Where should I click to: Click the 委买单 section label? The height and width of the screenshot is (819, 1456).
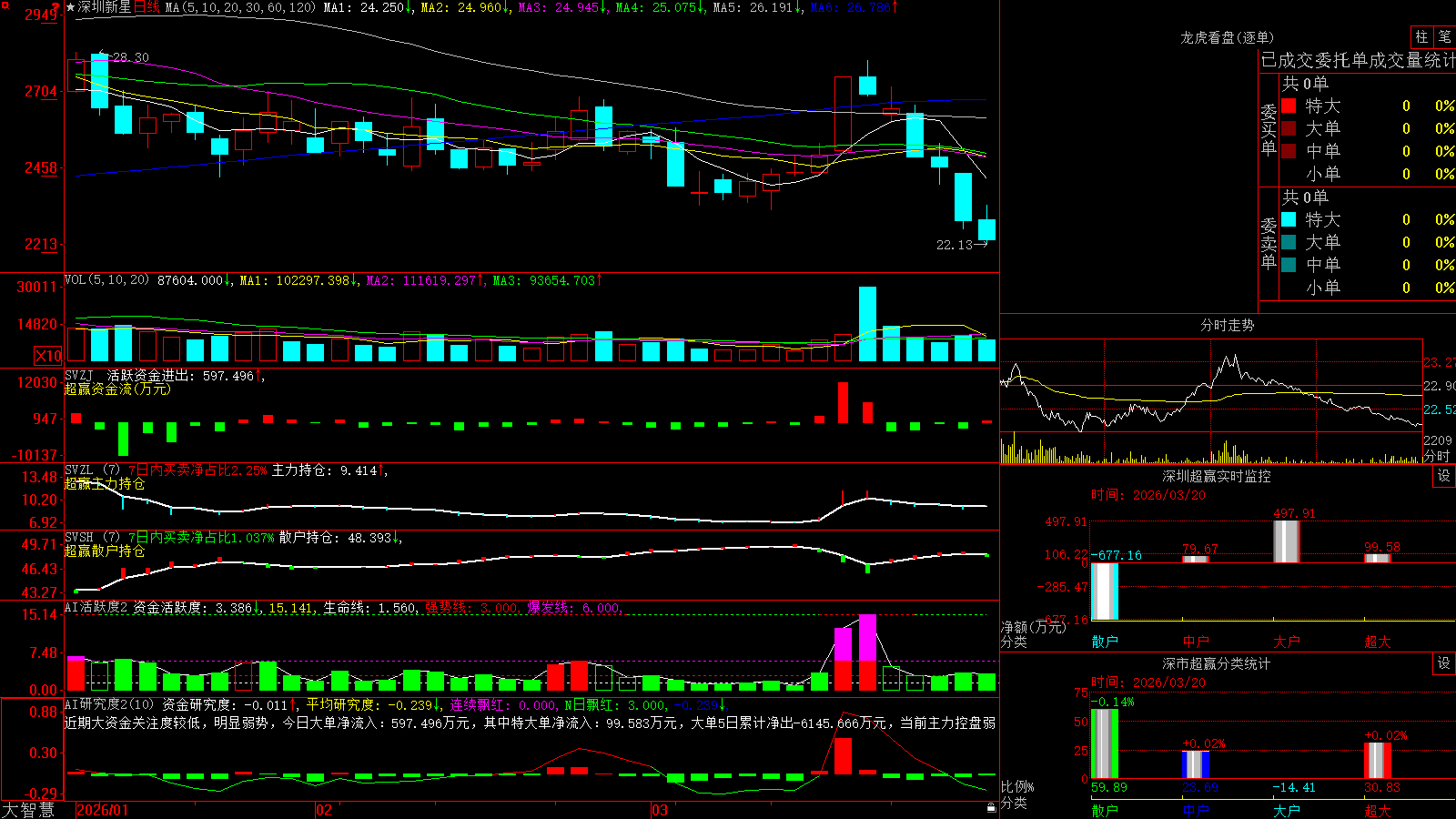tap(1269, 130)
